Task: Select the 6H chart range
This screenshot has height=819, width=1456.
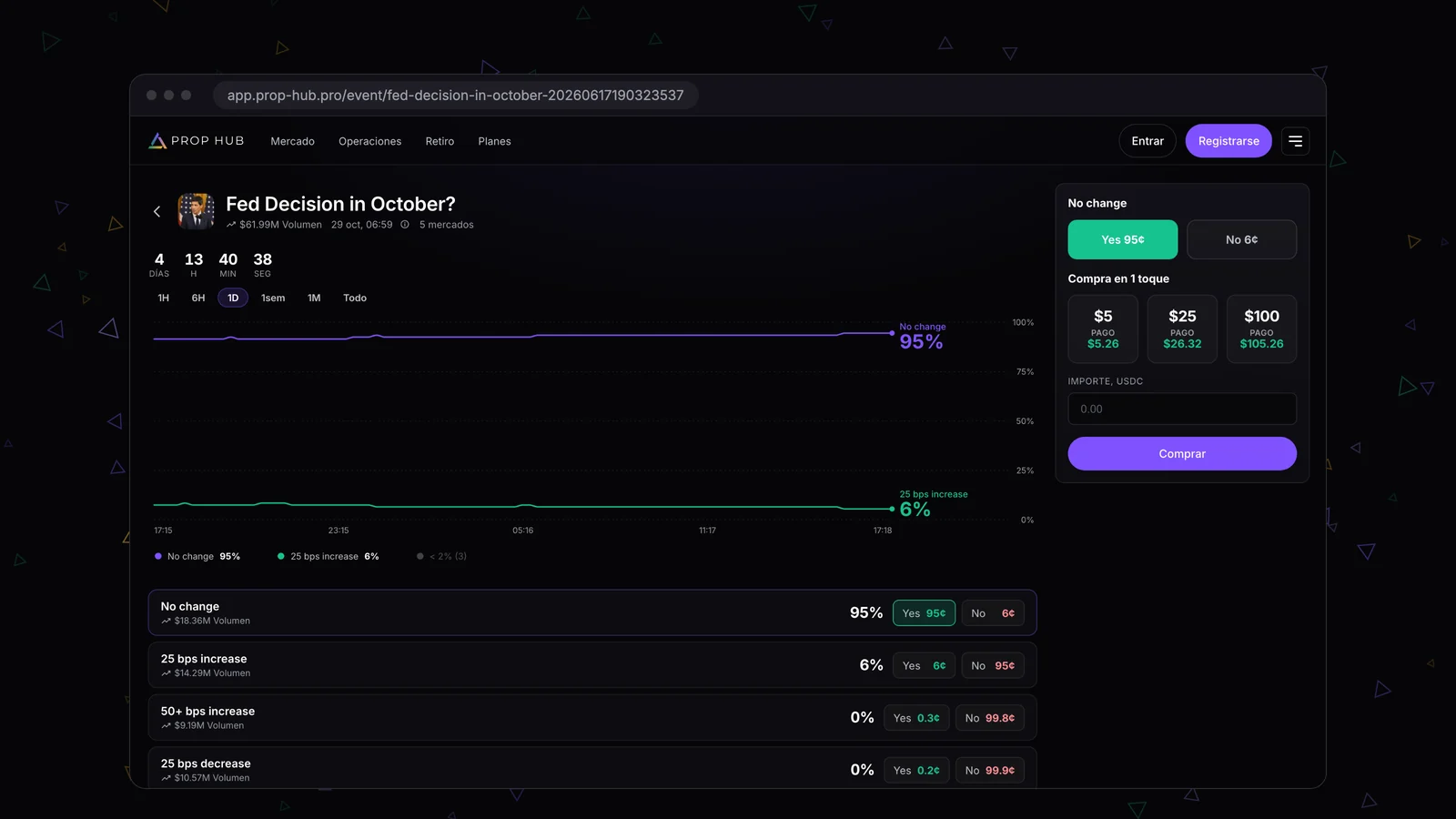Action: 198,298
